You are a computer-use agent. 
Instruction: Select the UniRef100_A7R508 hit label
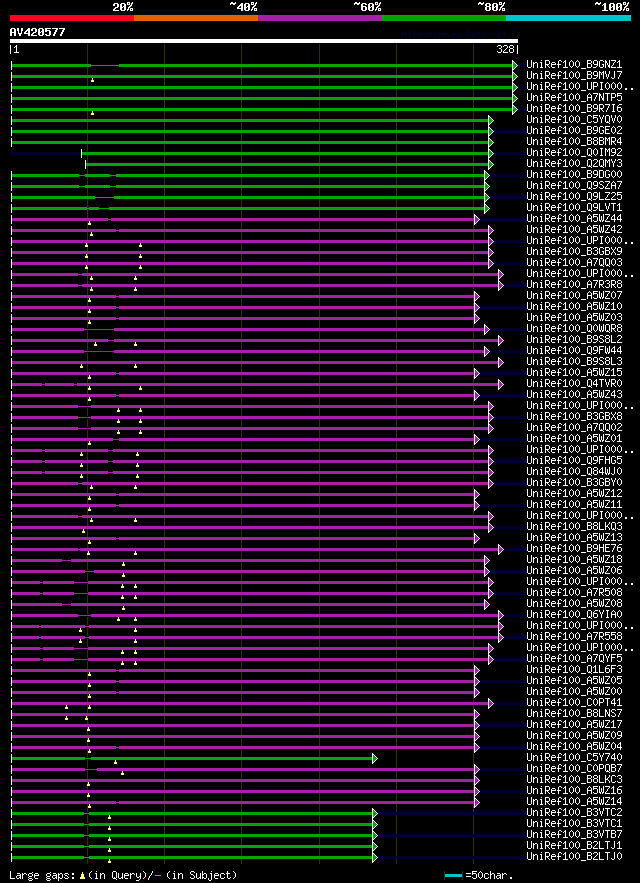click(x=574, y=592)
